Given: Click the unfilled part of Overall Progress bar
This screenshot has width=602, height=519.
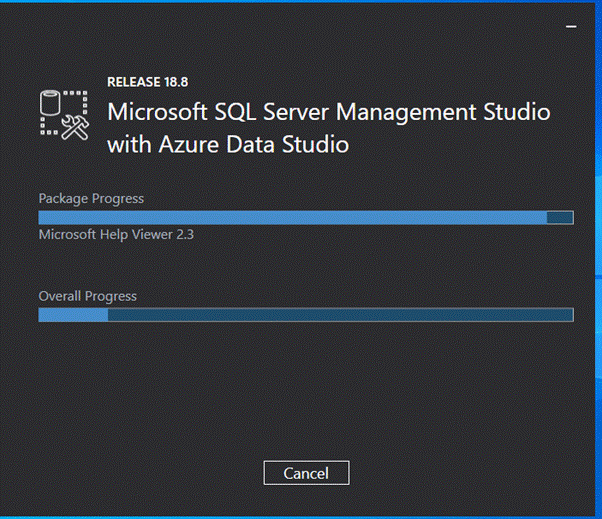Looking at the screenshot, I should pyautogui.click(x=340, y=315).
